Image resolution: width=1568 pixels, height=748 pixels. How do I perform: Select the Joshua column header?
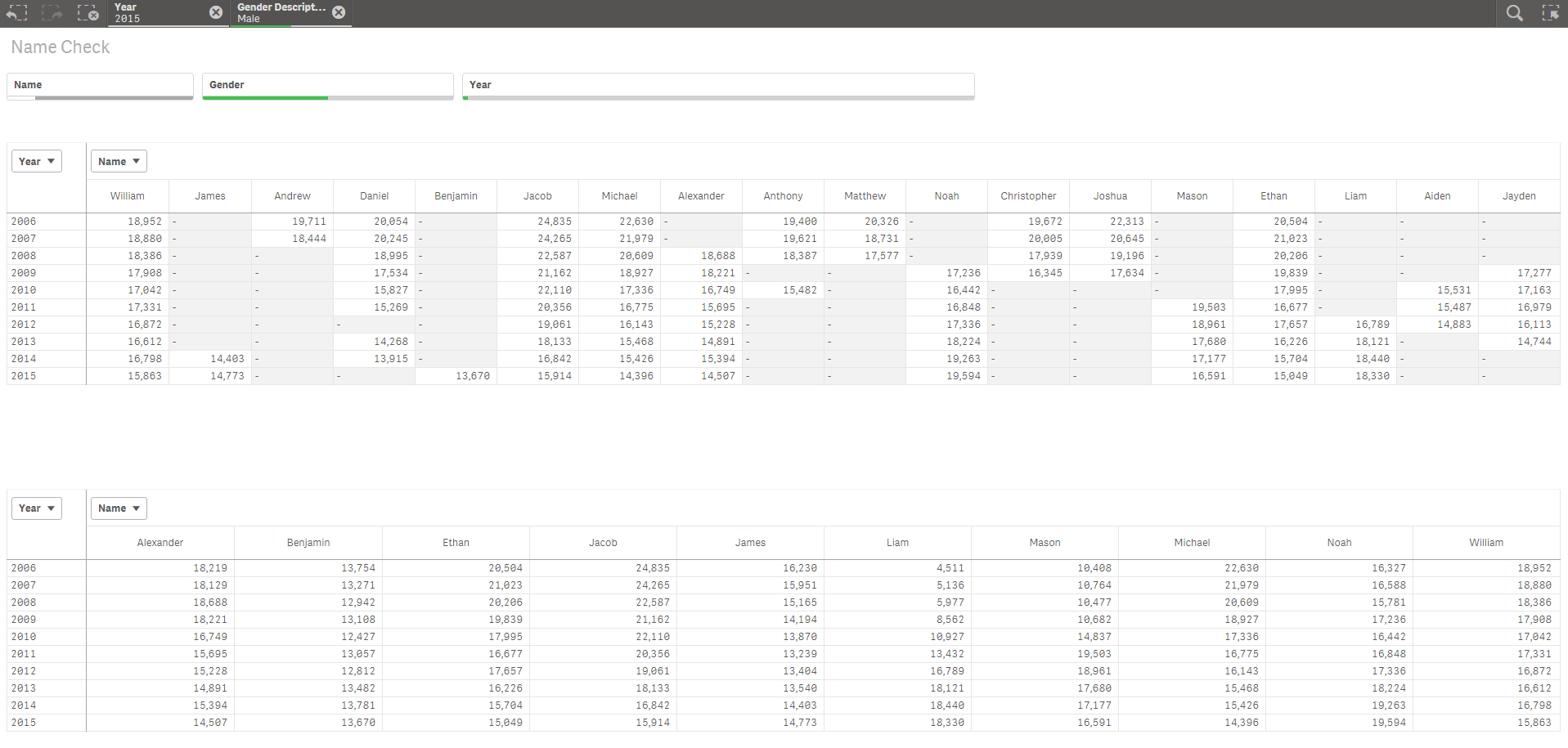point(1110,196)
